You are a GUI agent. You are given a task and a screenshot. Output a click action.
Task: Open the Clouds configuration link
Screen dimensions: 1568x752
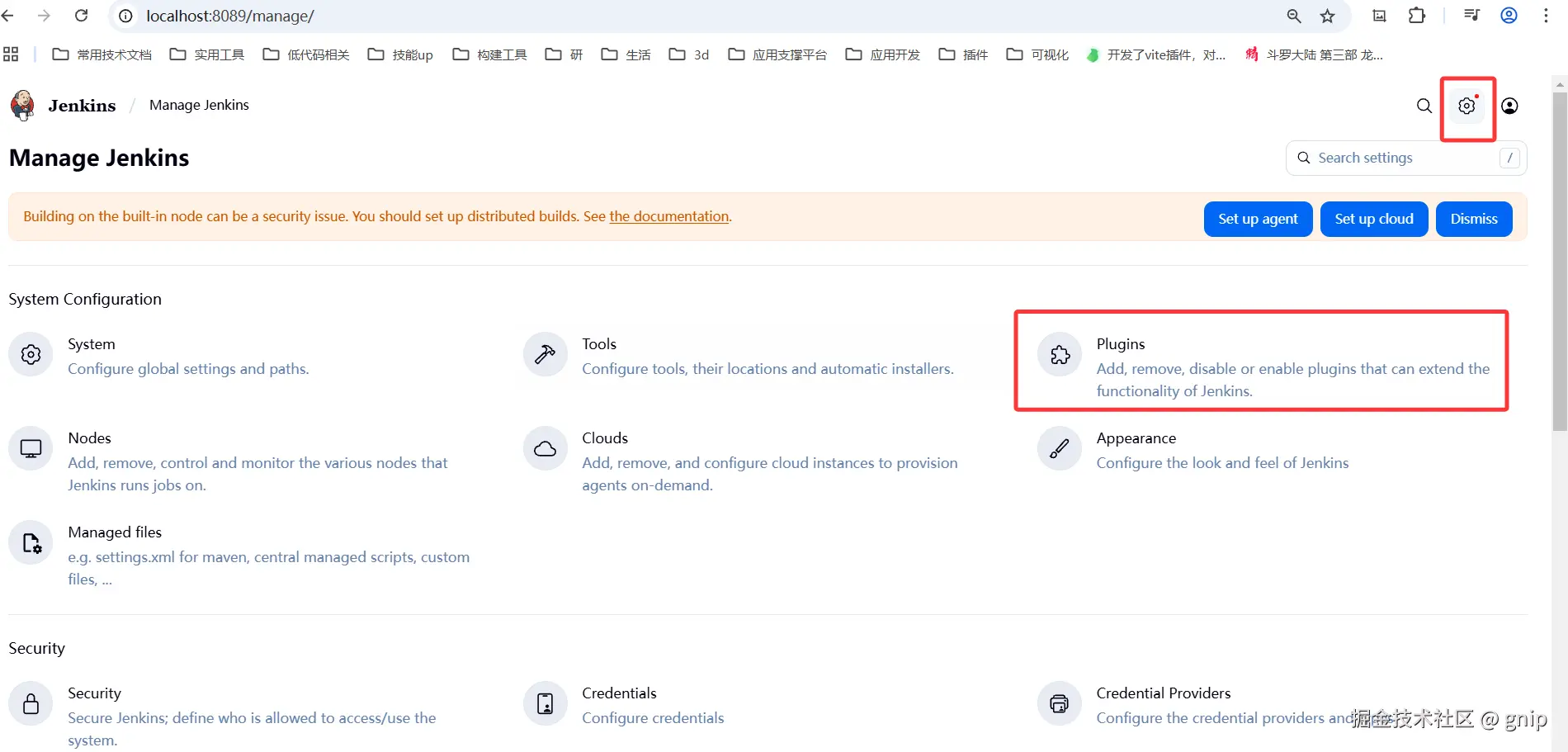tap(605, 438)
